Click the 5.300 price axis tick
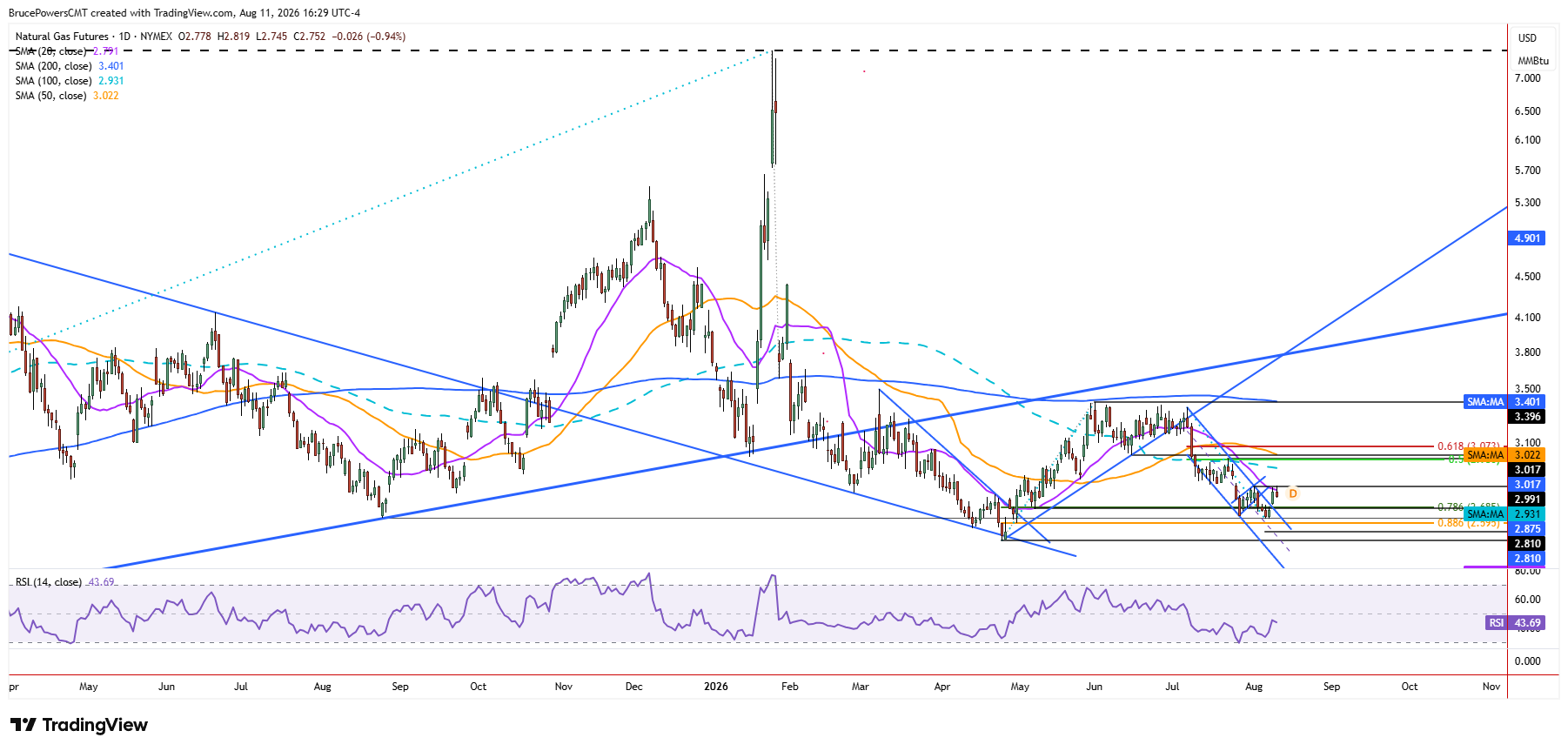Screen dimensions: 1568x751 [x=1527, y=203]
